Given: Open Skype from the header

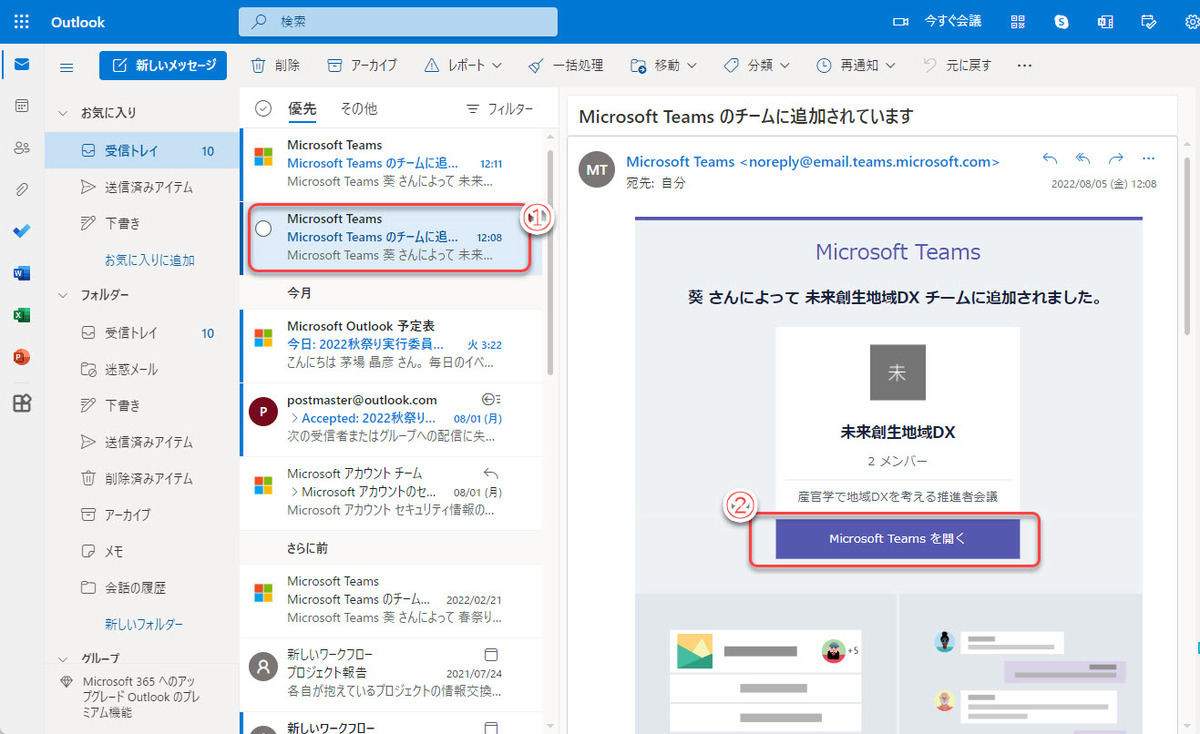Looking at the screenshot, I should [1061, 21].
